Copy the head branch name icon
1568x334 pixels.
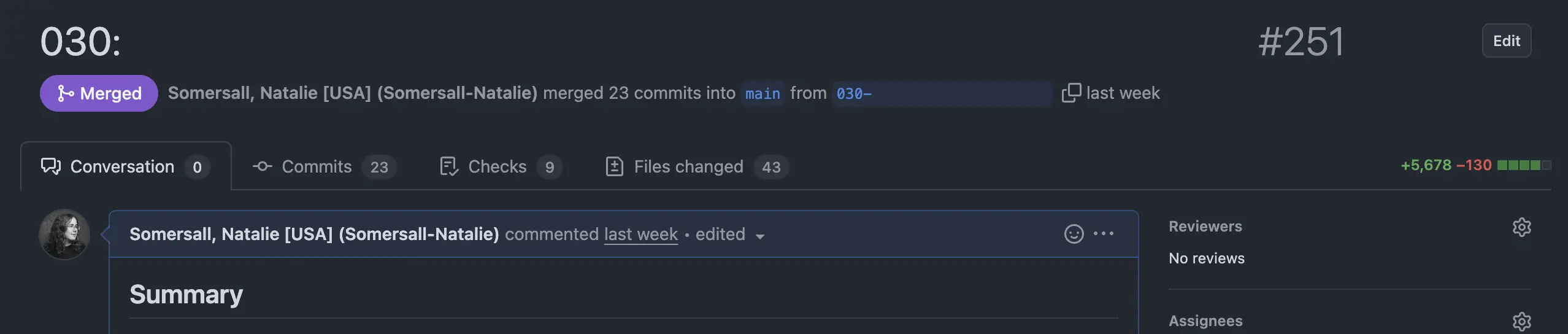(1071, 93)
